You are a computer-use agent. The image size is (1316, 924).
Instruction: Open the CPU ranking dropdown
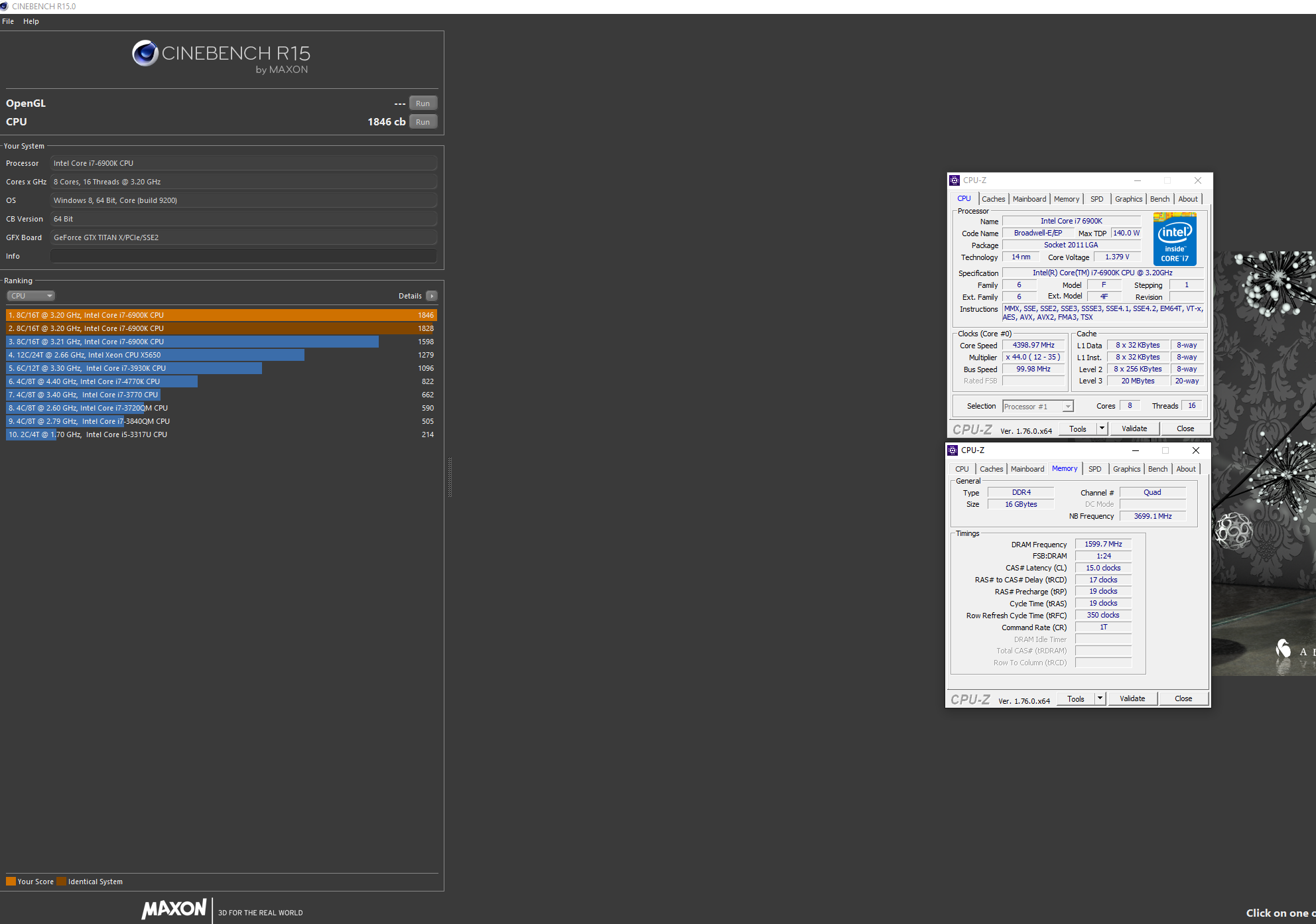point(31,296)
